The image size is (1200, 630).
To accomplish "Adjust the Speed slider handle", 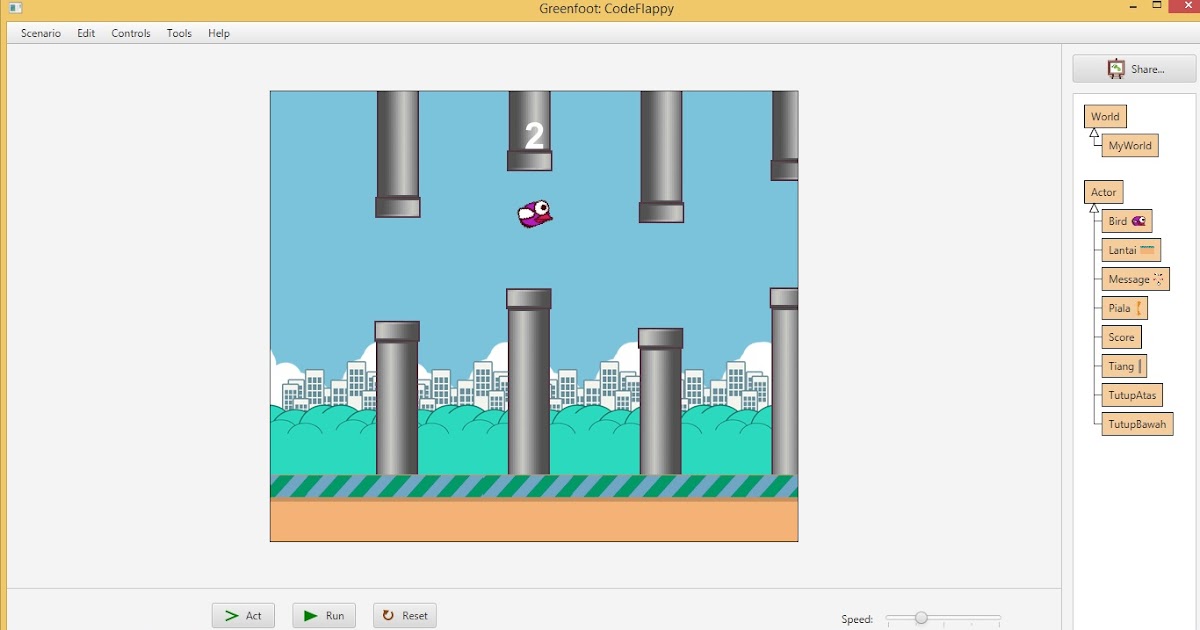I will click(921, 618).
